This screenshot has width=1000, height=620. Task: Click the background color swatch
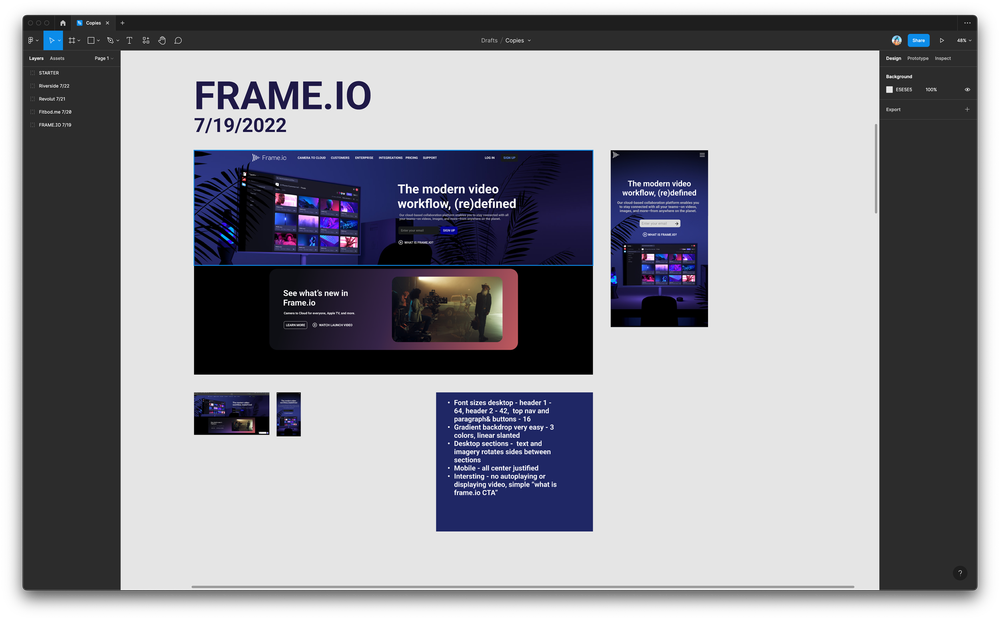pyautogui.click(x=889, y=89)
